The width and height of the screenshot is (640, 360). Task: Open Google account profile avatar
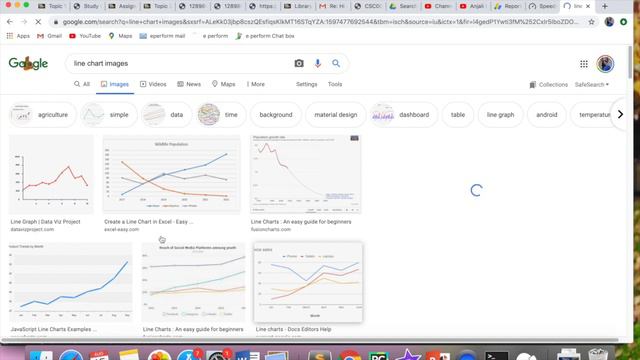605,64
